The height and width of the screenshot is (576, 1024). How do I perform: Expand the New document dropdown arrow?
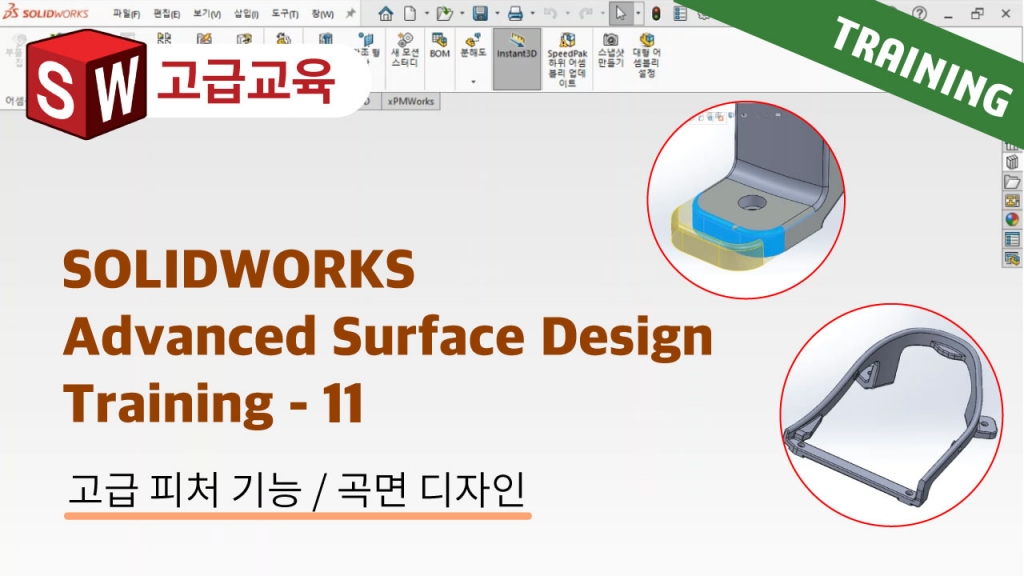tap(427, 13)
